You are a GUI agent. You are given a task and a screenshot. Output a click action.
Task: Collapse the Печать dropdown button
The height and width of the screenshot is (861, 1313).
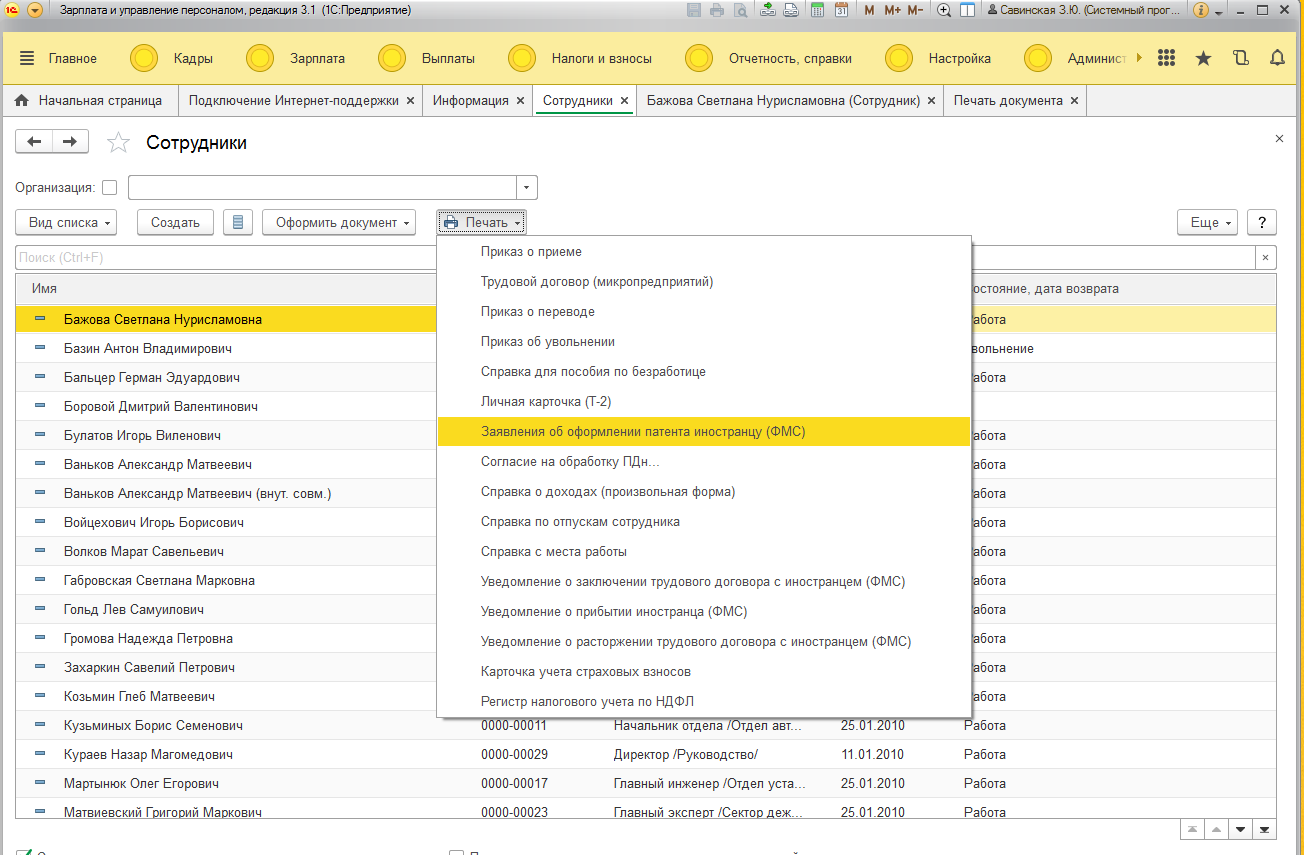point(482,222)
